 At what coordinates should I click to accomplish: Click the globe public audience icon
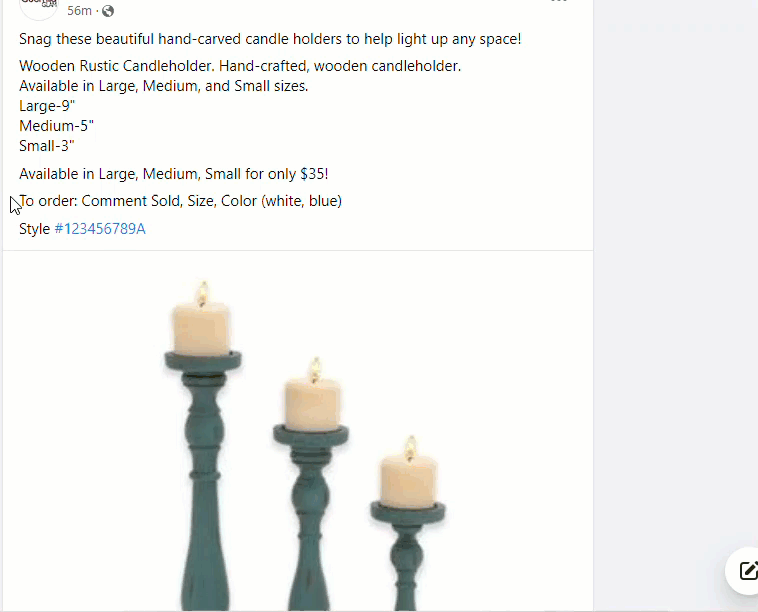tap(108, 11)
